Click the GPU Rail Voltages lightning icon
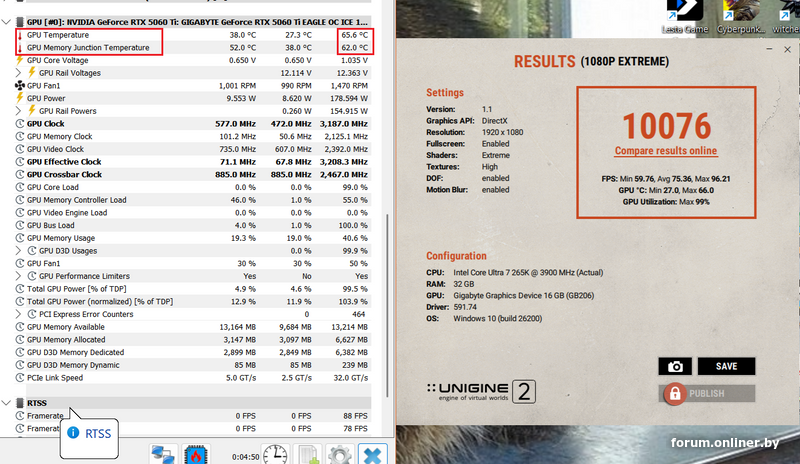 [32, 73]
